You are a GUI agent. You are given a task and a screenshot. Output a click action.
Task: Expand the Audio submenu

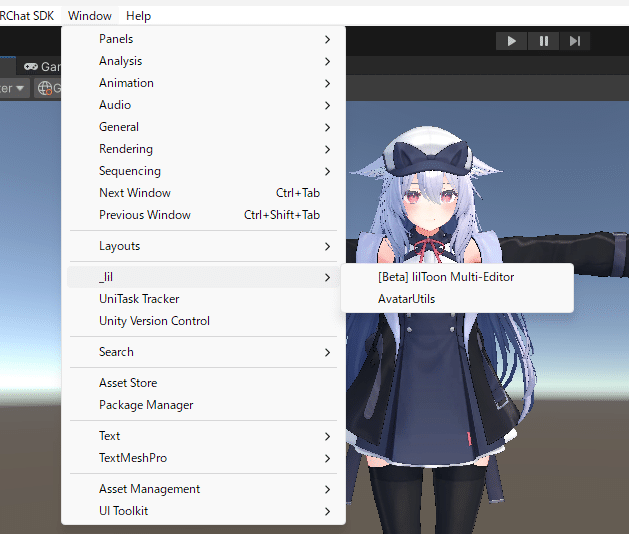203,105
